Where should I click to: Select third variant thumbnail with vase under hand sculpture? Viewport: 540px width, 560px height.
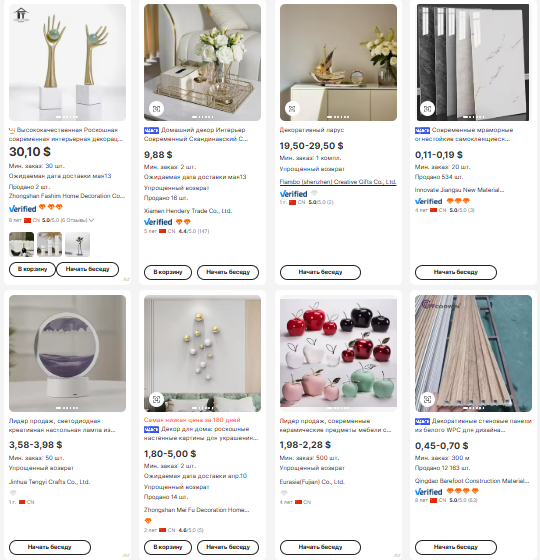(x=78, y=244)
